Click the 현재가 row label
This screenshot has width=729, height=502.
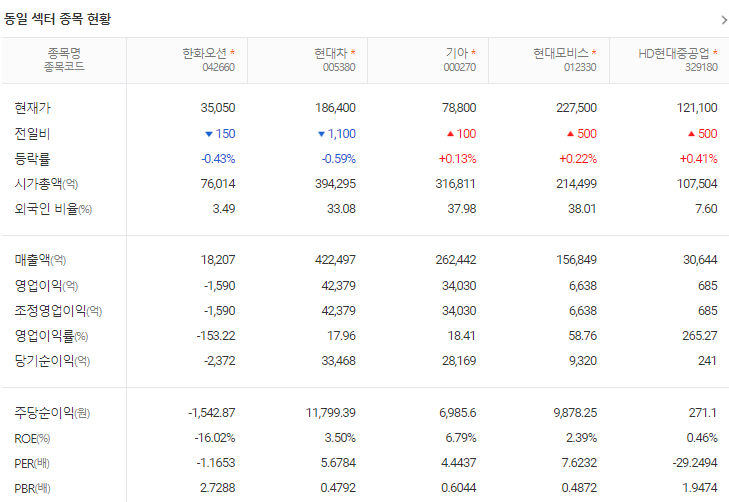(x=32, y=108)
